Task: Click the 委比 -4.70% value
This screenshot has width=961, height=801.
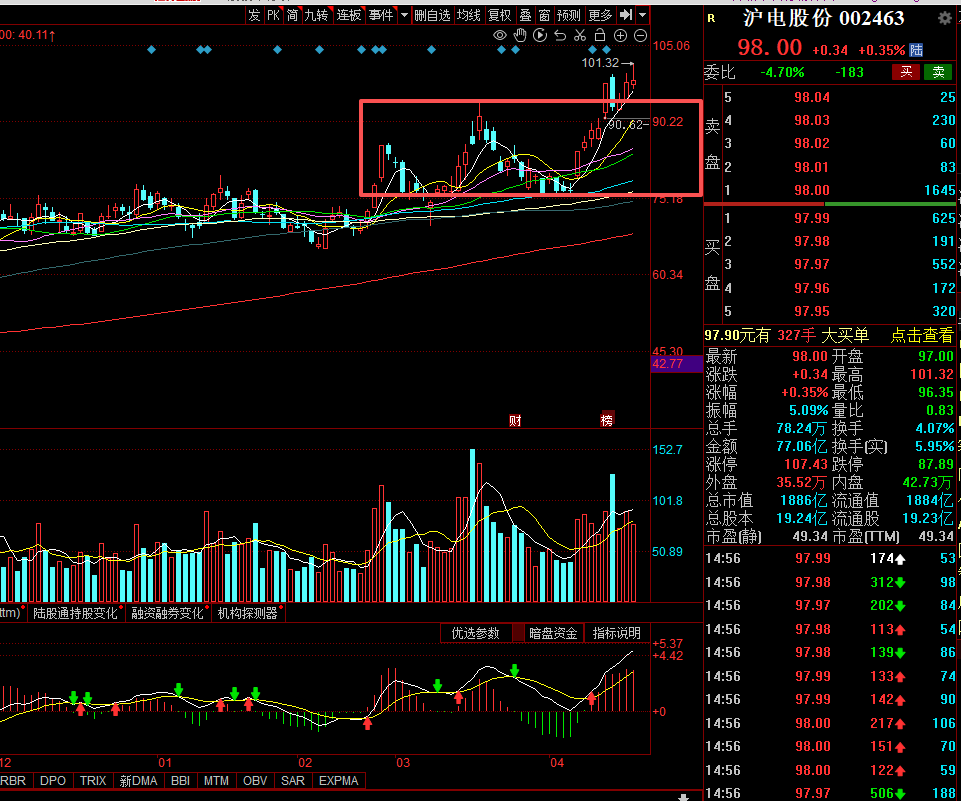Action: 782,72
